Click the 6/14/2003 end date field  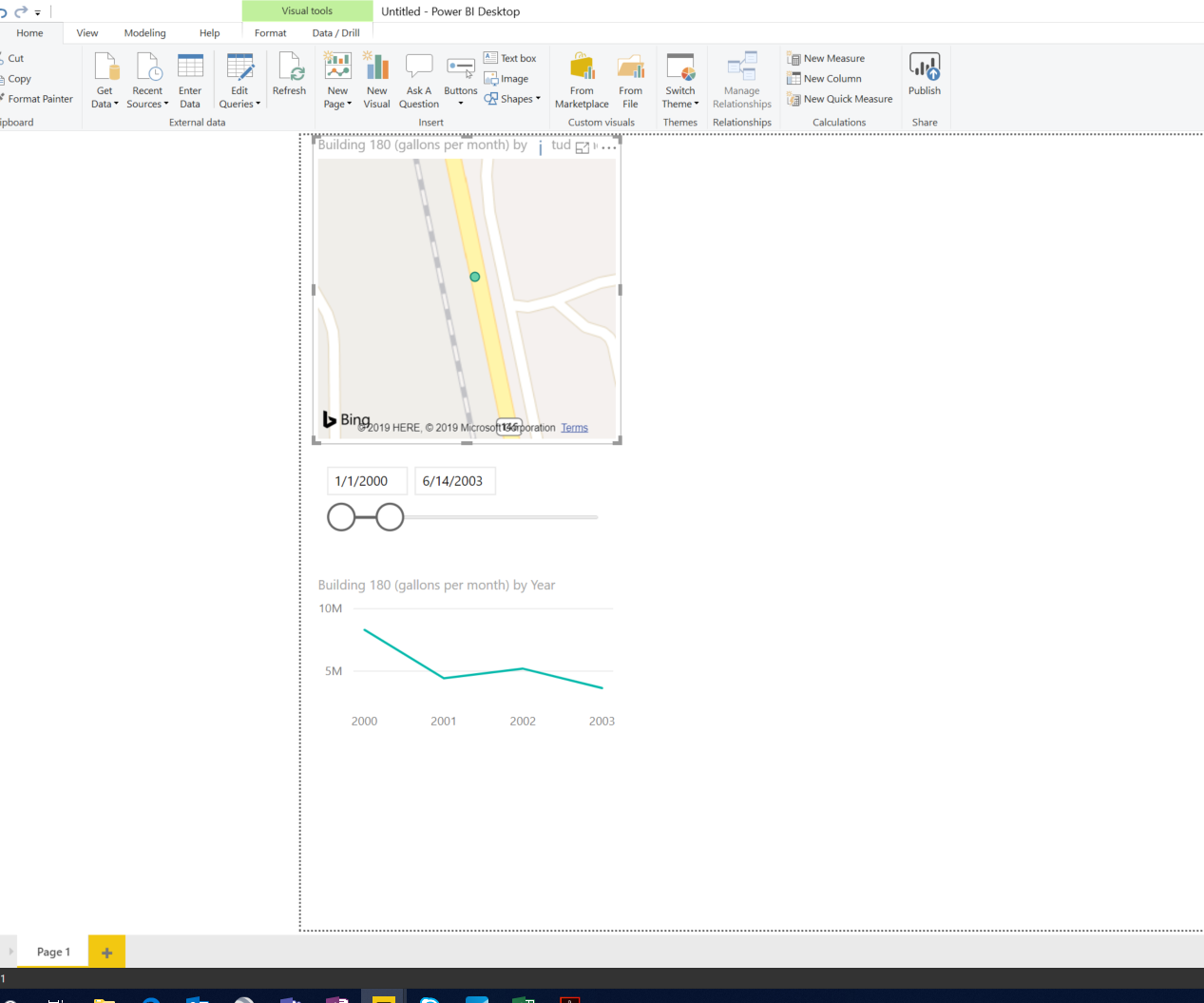click(x=454, y=481)
